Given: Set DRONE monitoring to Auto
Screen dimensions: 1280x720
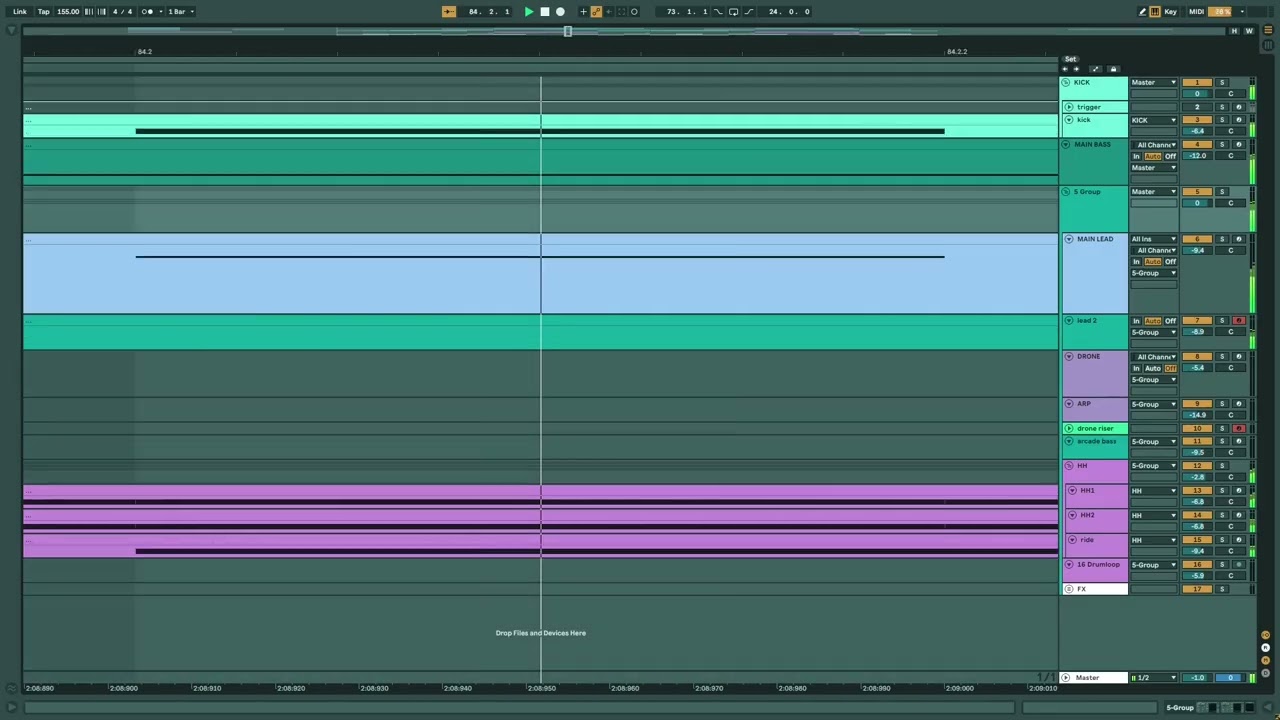Looking at the screenshot, I should [1153, 368].
